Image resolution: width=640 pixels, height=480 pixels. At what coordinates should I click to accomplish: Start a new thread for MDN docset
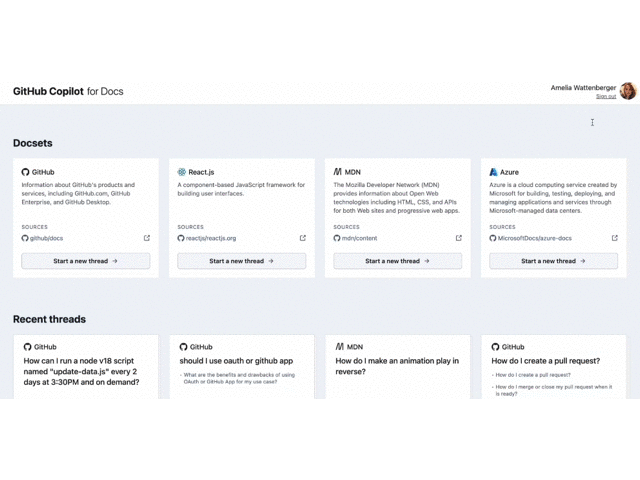click(398, 261)
